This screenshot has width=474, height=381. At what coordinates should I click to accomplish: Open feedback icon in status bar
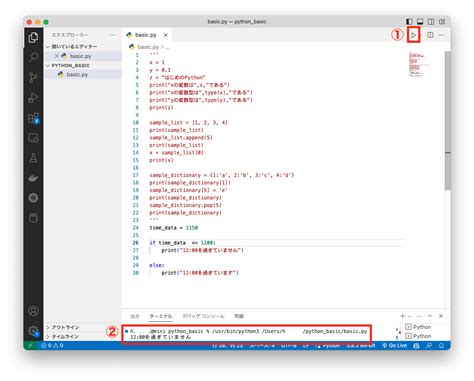(x=429, y=345)
